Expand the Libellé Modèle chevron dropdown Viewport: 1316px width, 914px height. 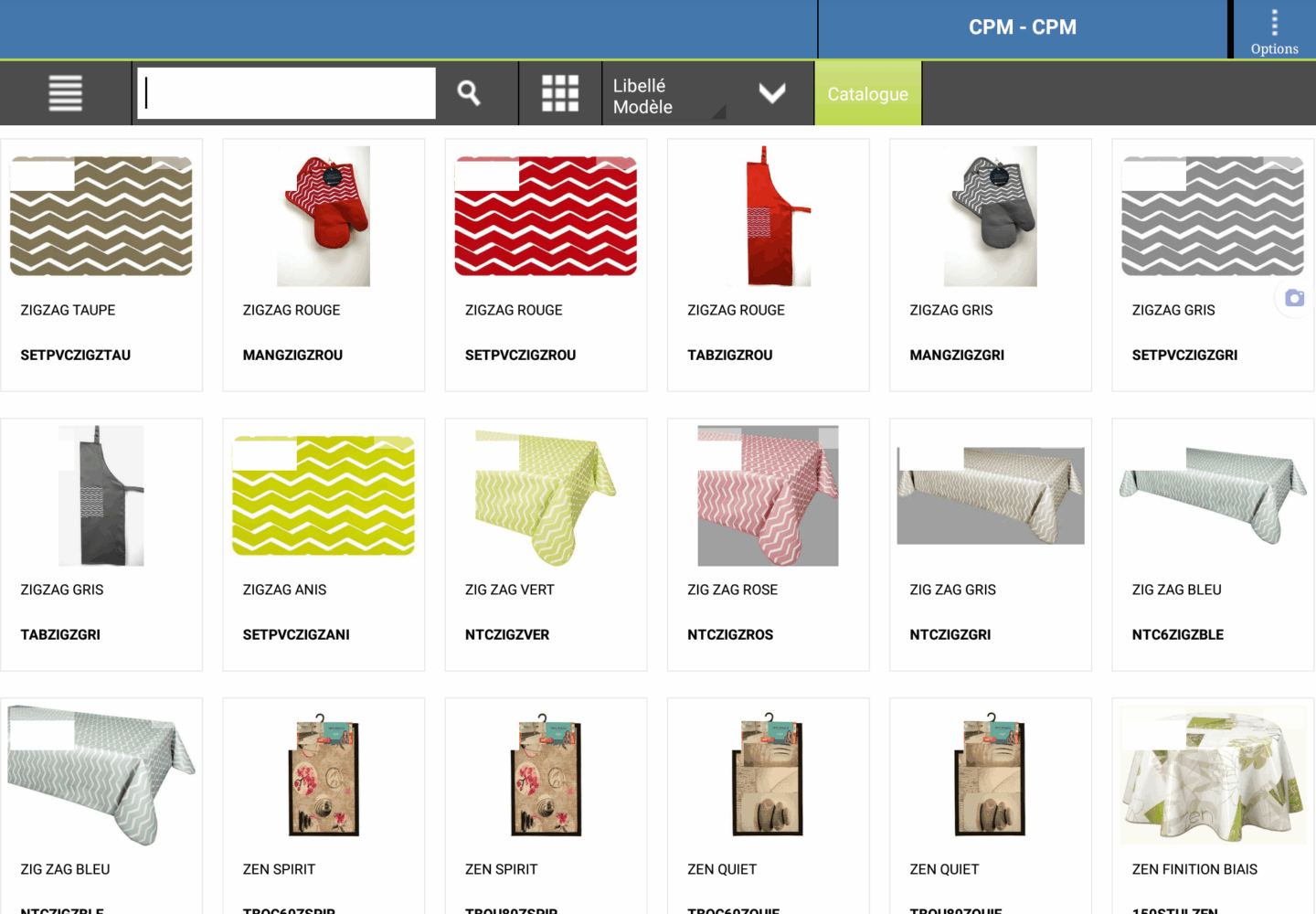[x=772, y=93]
